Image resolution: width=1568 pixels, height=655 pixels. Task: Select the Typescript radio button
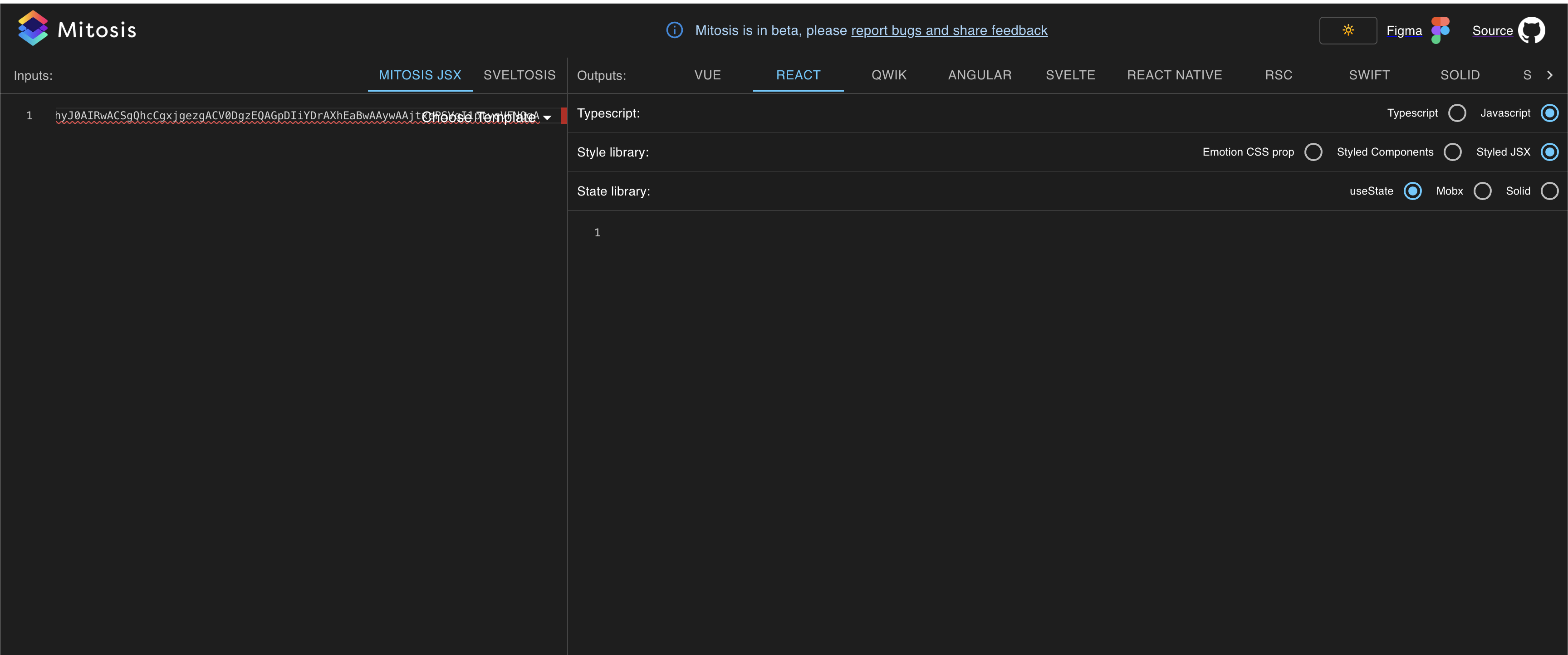point(1457,112)
